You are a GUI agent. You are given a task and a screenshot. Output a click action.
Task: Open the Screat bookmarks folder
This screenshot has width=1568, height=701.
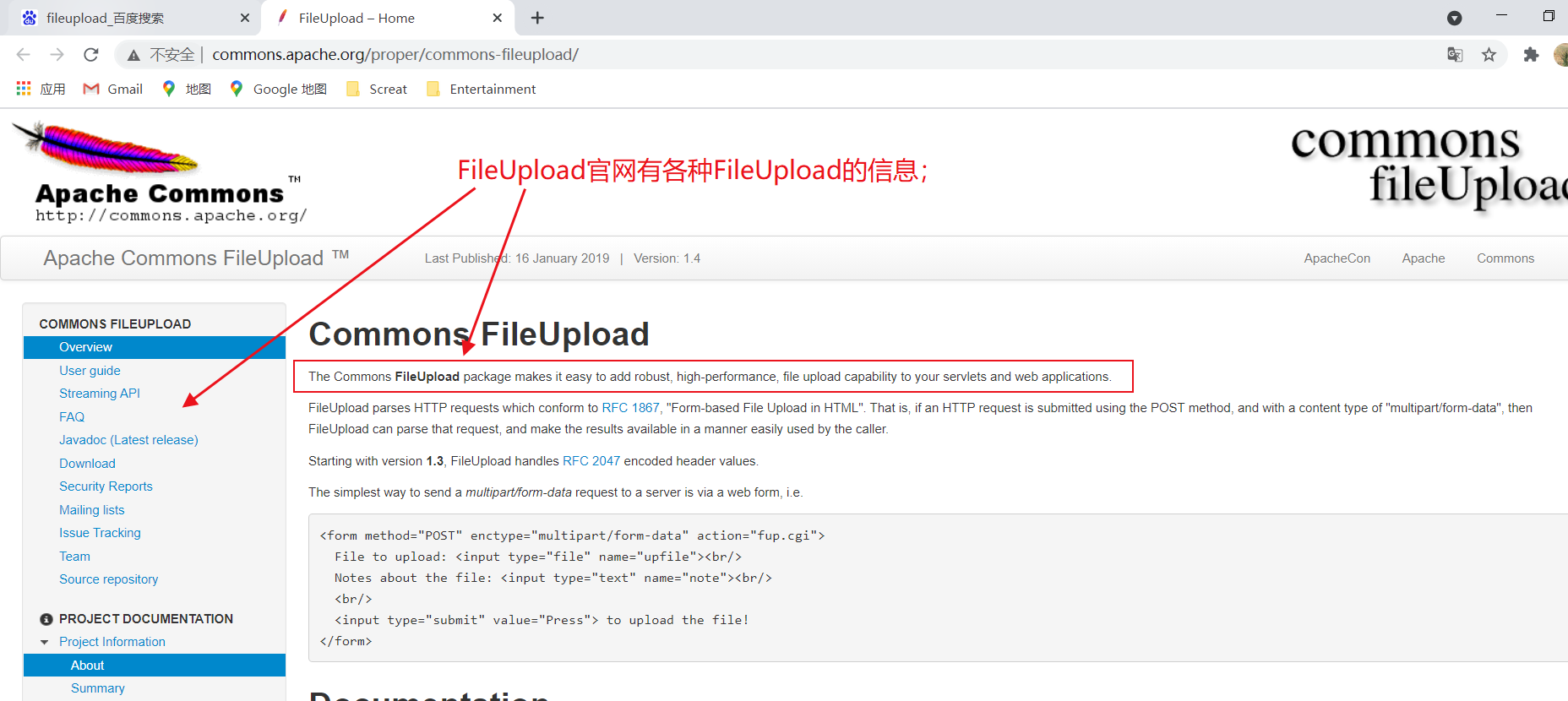click(x=377, y=89)
